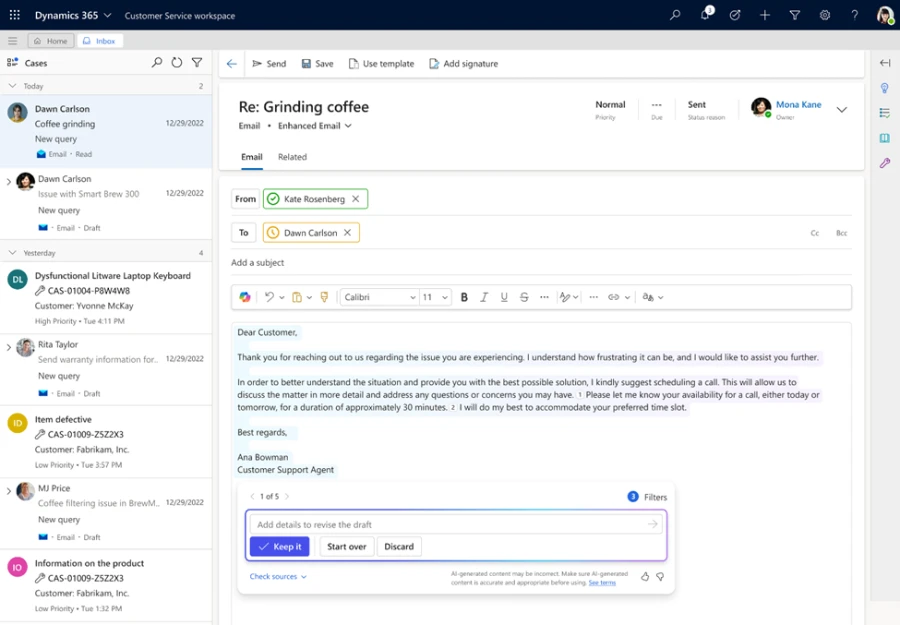Underline the selected email text
This screenshot has height=625, width=900.
(x=504, y=297)
